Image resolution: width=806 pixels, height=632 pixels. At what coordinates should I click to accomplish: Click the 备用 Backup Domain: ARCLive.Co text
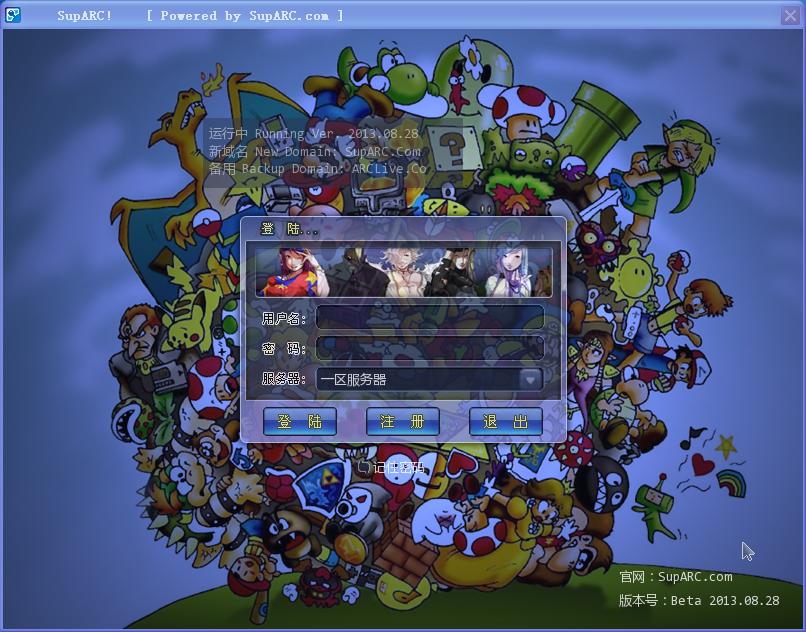coord(317,169)
